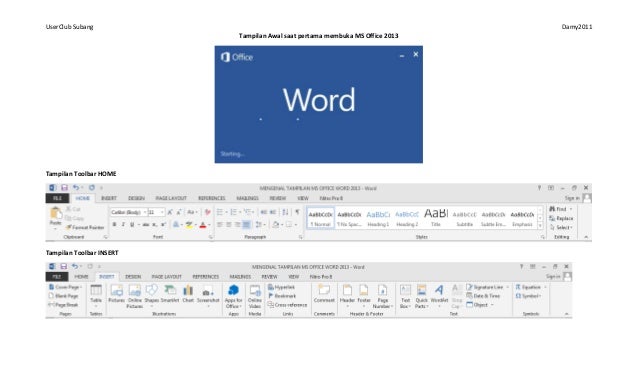The width and height of the screenshot is (638, 388).
Task: Open FILE tab in the HOME toolbar screenshot
Action: click(x=58, y=198)
